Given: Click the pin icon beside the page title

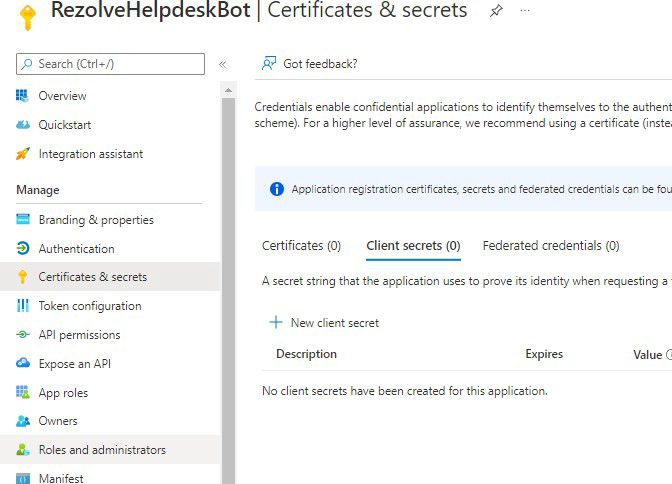Looking at the screenshot, I should (x=496, y=11).
